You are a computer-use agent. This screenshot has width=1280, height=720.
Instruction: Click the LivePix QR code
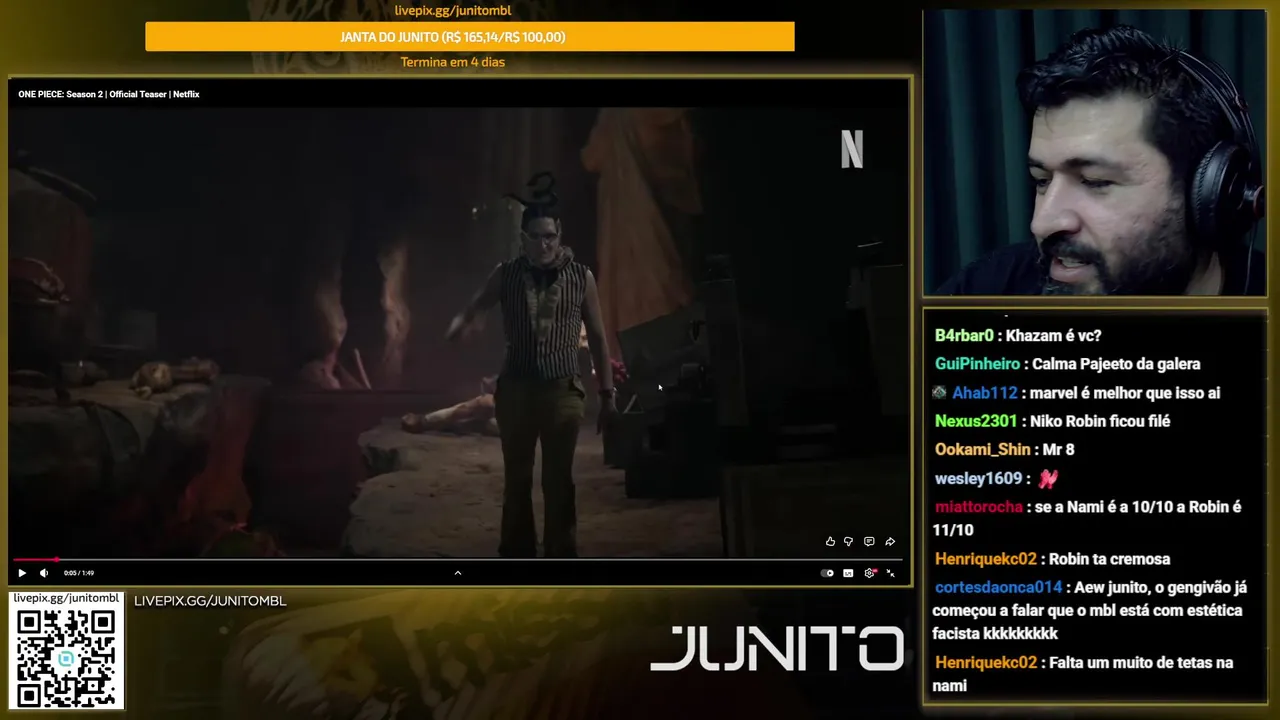66,657
